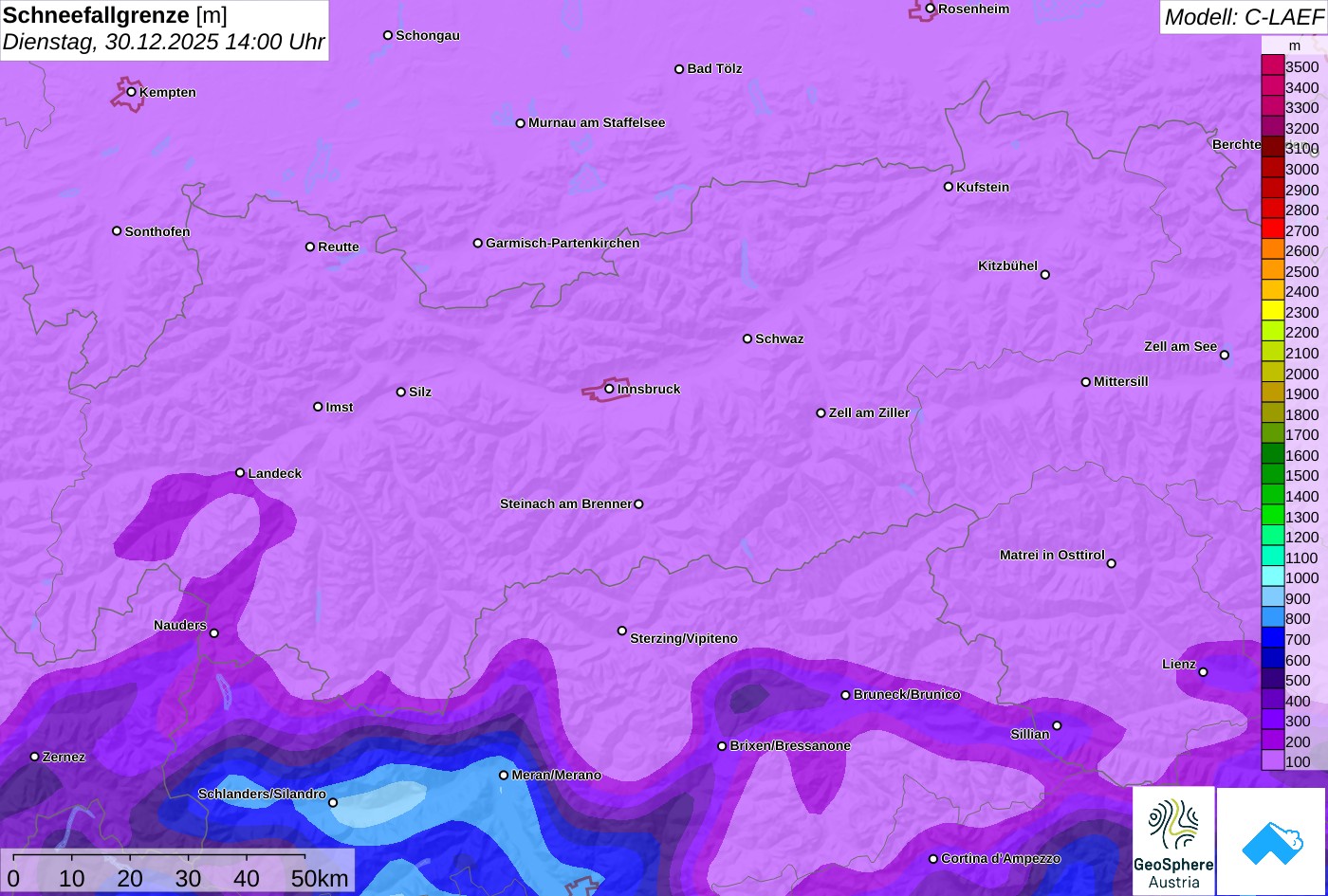Click the Zell am Ziller label
This screenshot has width=1328, height=896.
(869, 412)
